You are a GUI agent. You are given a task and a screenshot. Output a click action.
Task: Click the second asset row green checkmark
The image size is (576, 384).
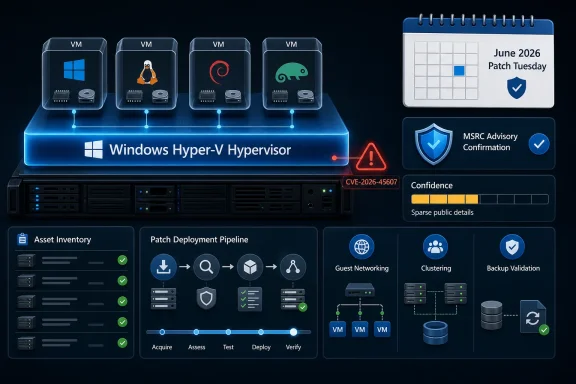pyautogui.click(x=122, y=281)
